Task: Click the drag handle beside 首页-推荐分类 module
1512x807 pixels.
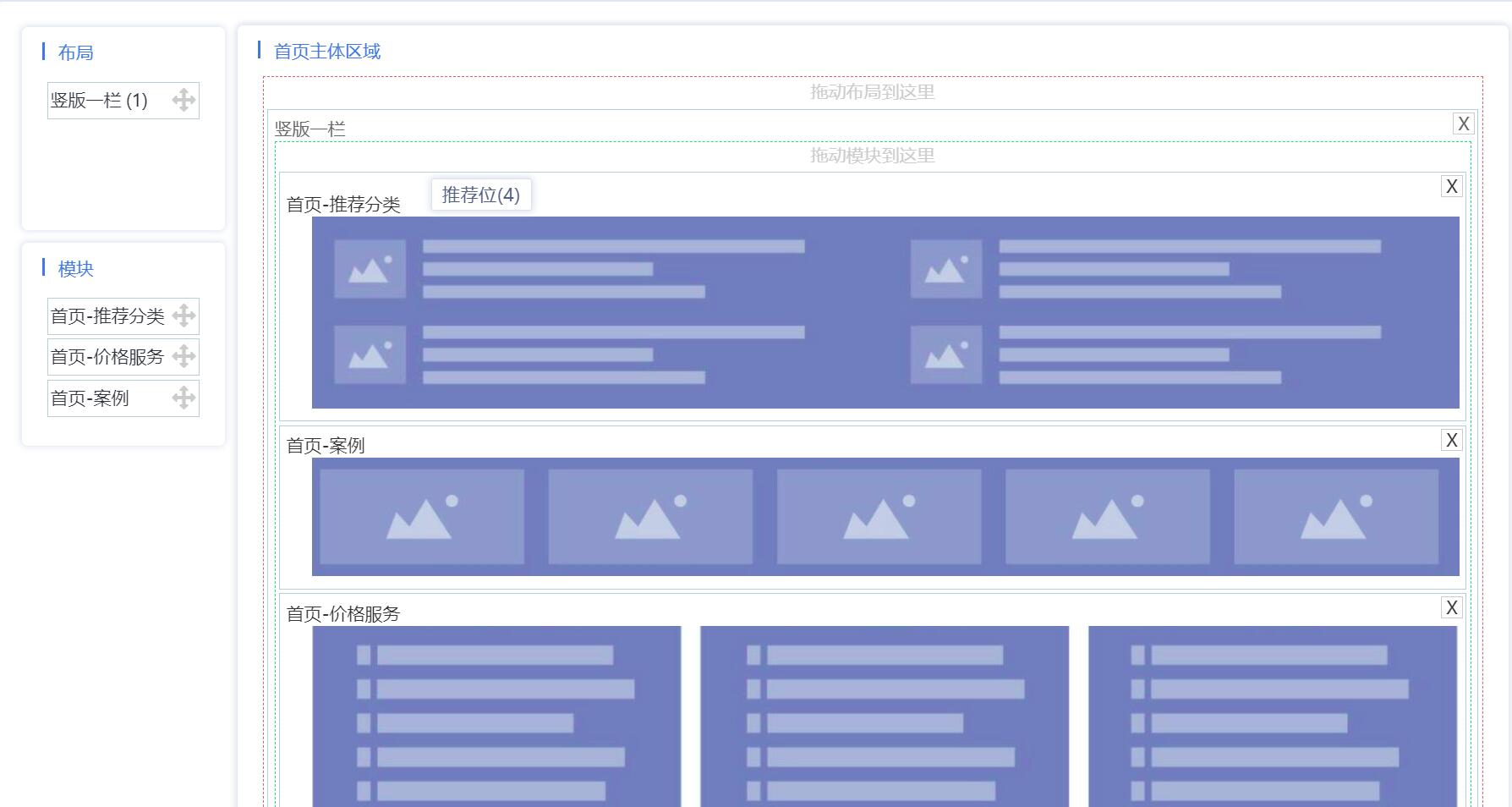Action: [183, 316]
